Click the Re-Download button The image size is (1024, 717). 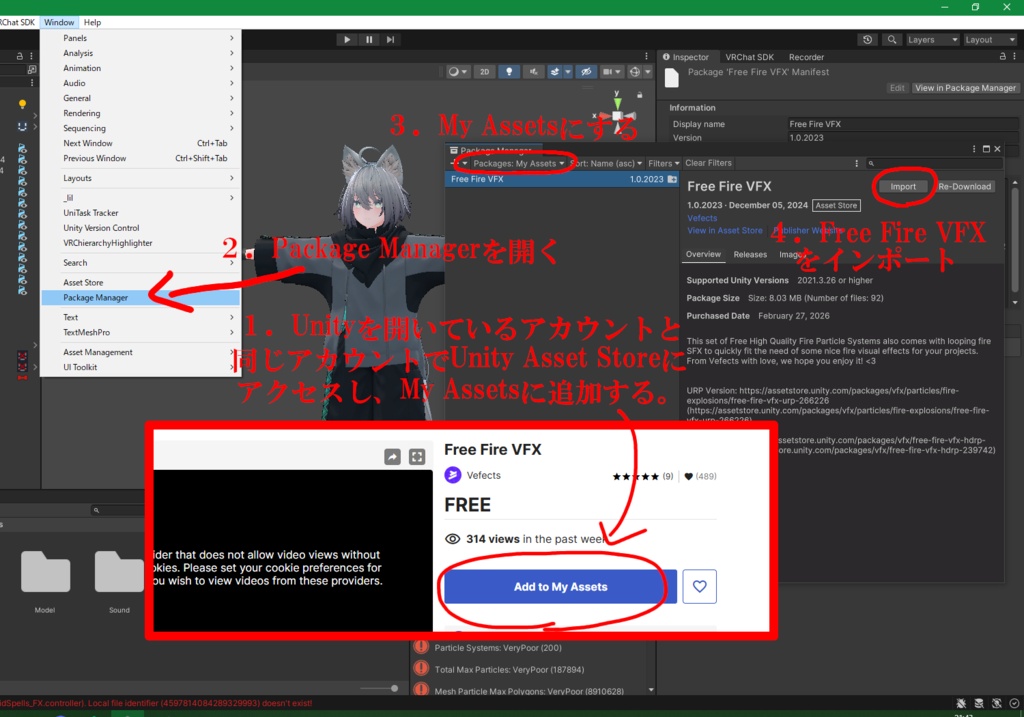pyautogui.click(x=965, y=187)
